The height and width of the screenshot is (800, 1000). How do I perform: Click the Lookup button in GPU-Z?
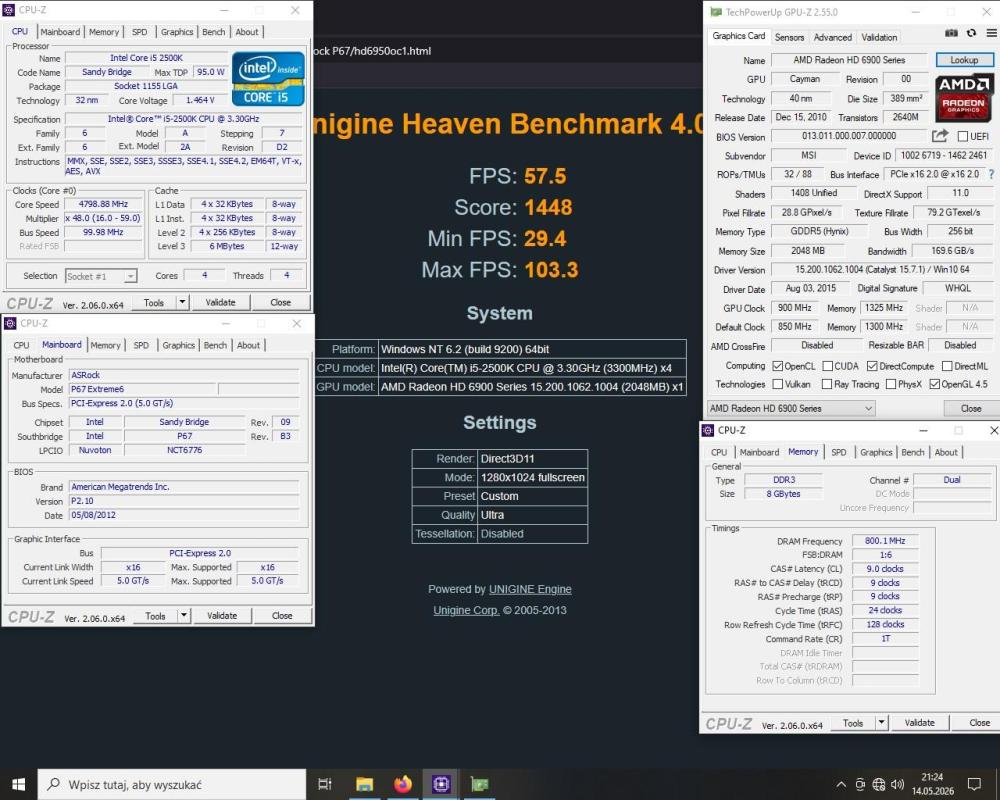(x=964, y=60)
